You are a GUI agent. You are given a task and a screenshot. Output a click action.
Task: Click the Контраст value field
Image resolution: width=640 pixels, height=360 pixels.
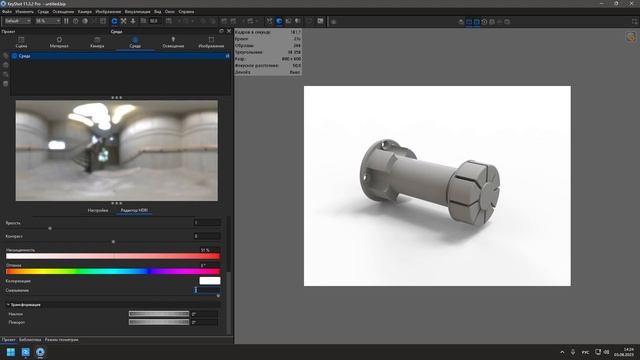coord(207,236)
